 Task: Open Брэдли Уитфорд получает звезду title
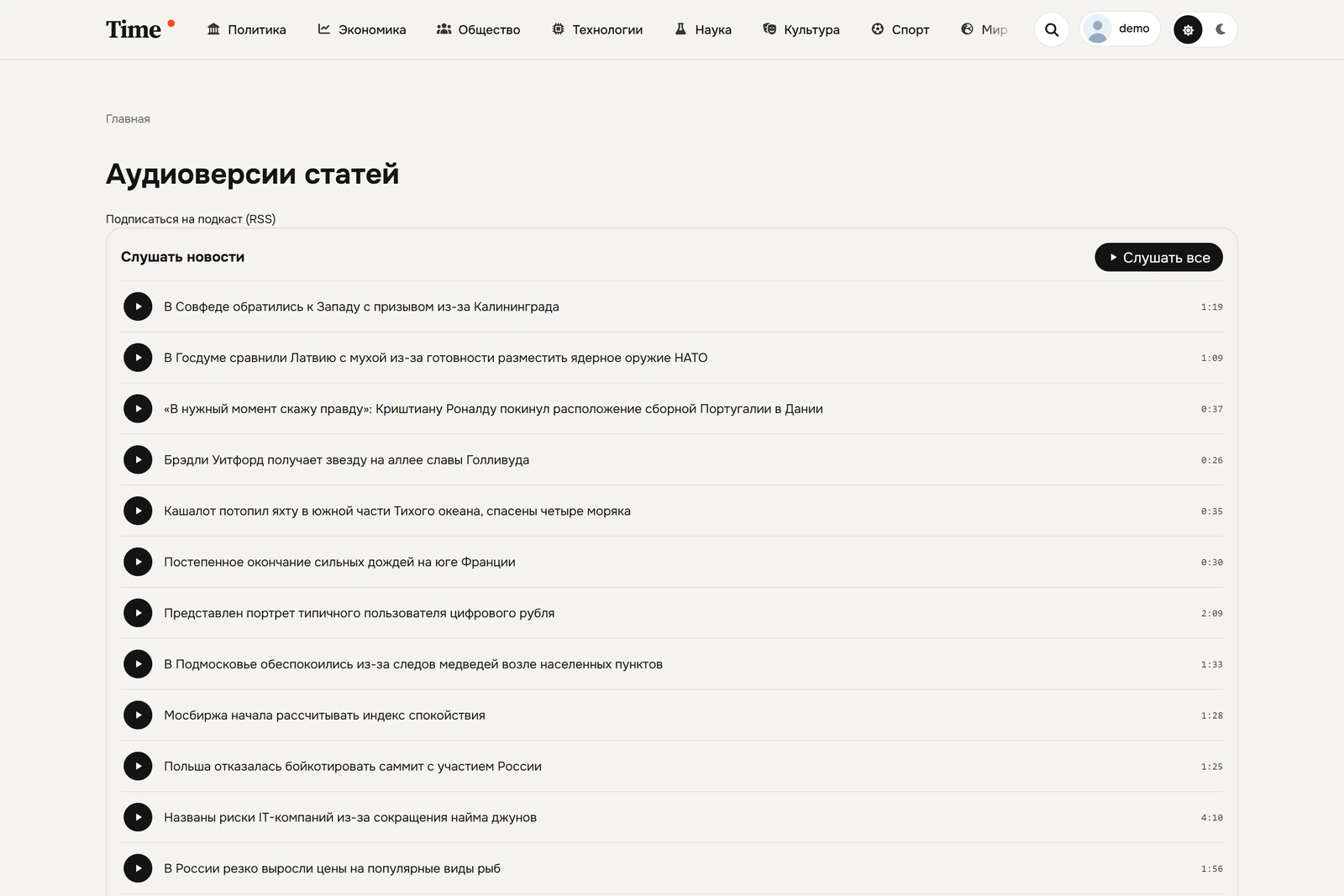click(346, 459)
